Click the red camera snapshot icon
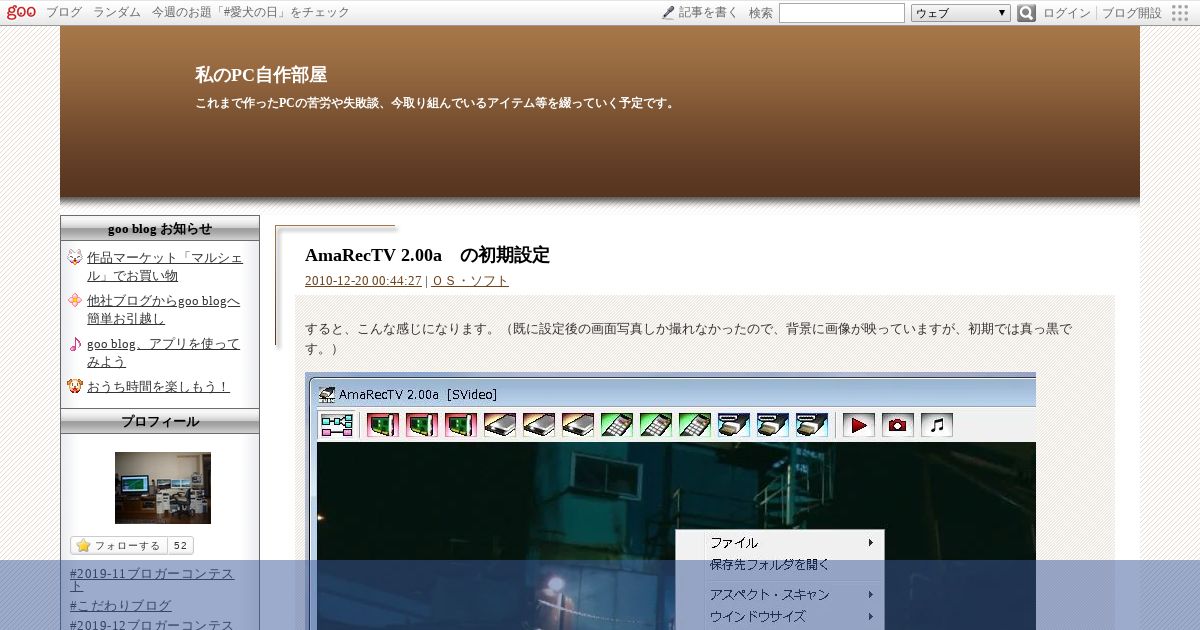 click(x=898, y=425)
